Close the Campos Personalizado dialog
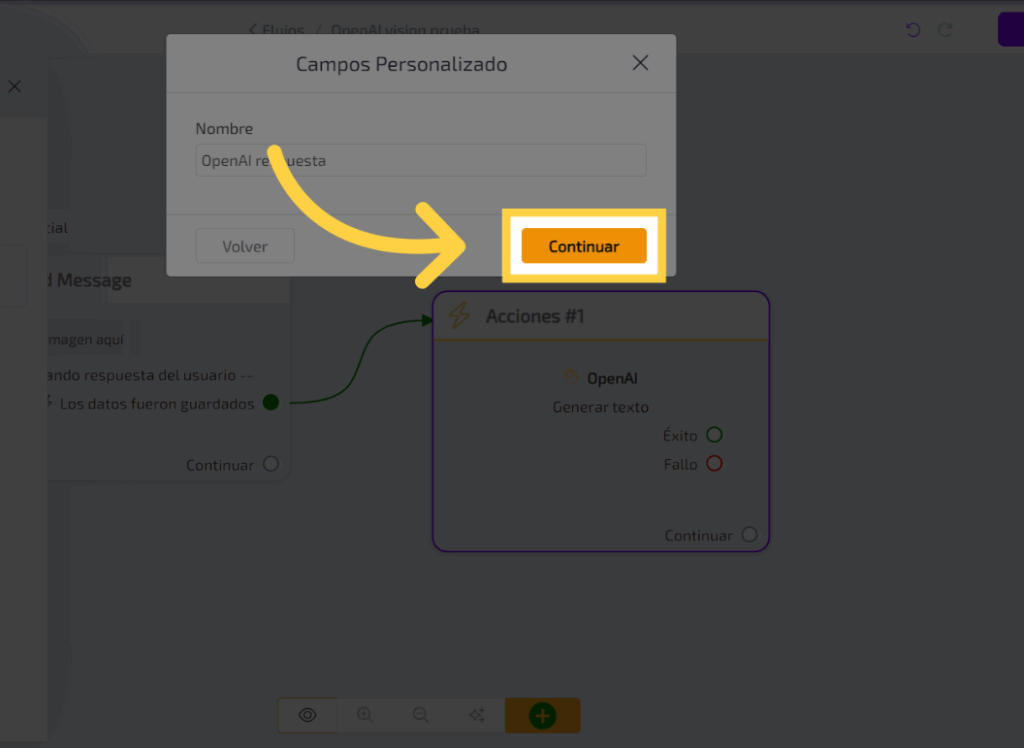Screen dimensions: 1024x748 point(640,63)
